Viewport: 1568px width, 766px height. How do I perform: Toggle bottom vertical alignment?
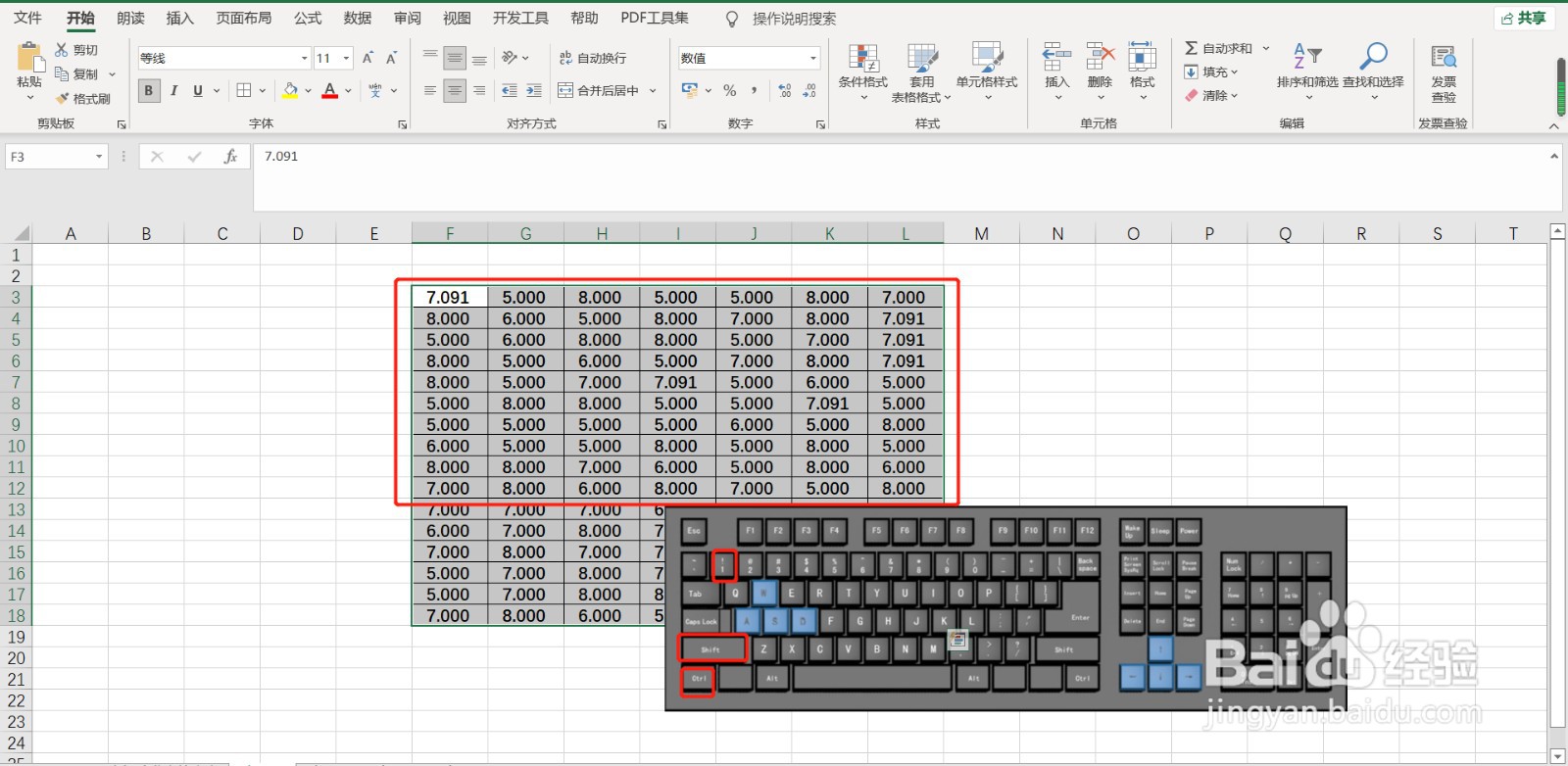click(x=479, y=59)
